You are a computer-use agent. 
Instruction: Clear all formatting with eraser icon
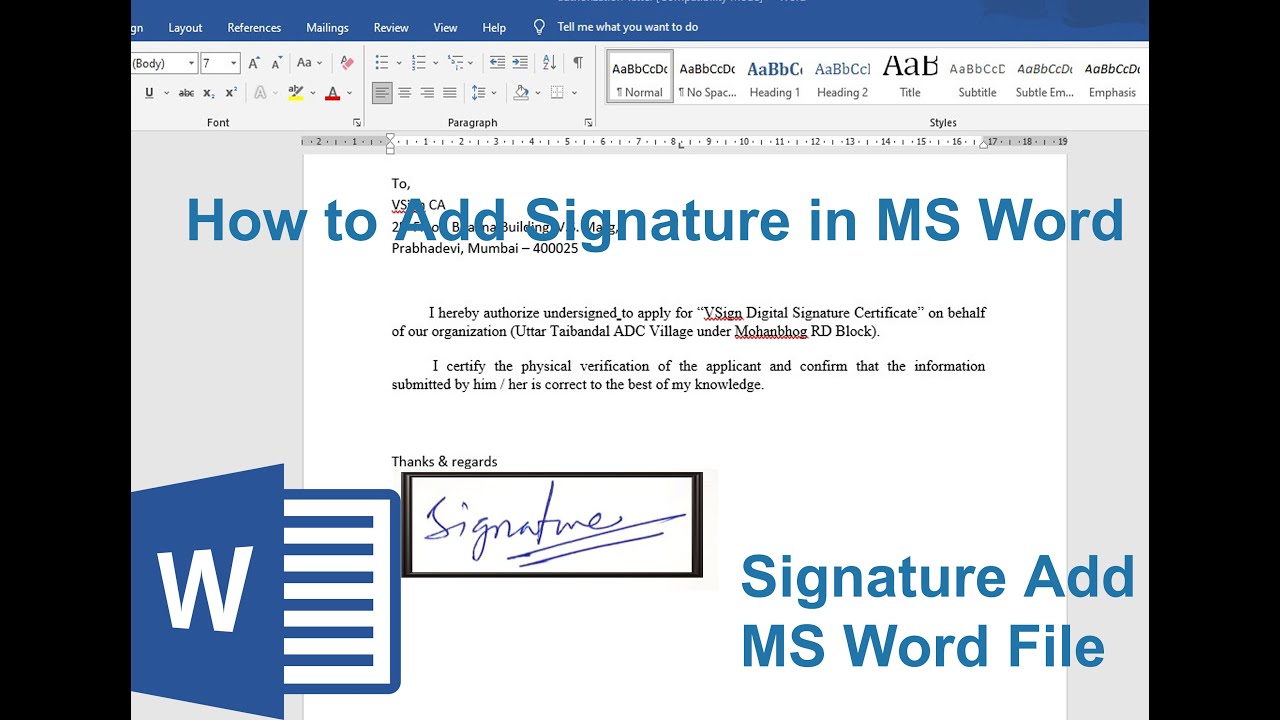[x=346, y=63]
